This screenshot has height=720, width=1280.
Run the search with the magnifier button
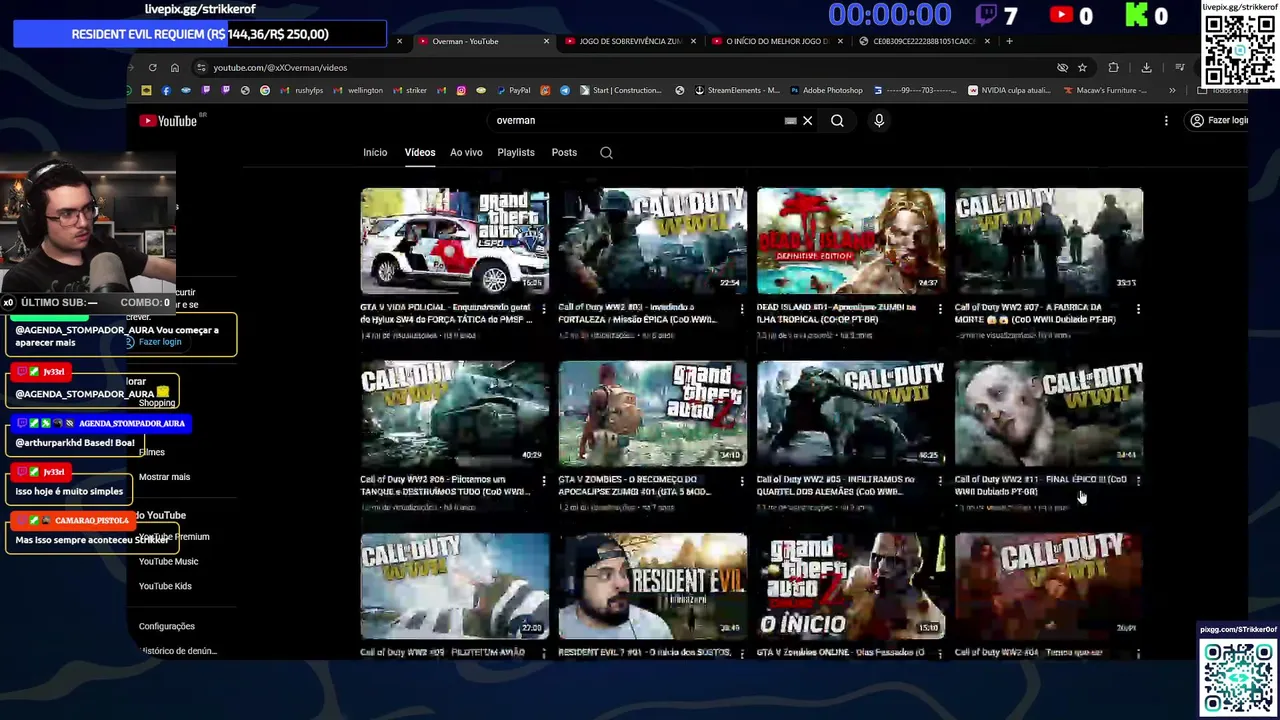[x=837, y=121]
